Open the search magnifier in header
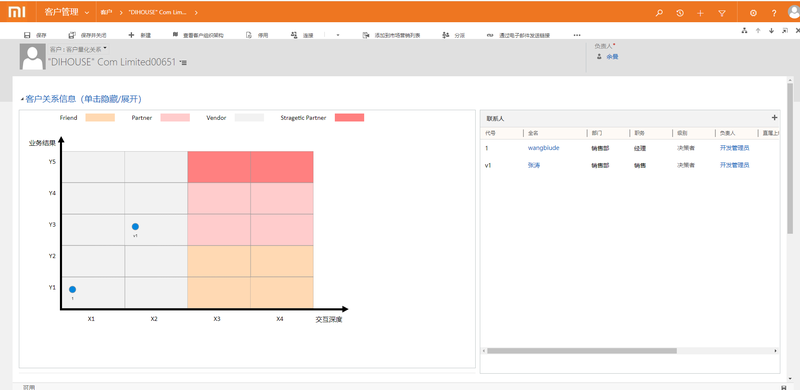This screenshot has height=390, width=800. [x=659, y=13]
